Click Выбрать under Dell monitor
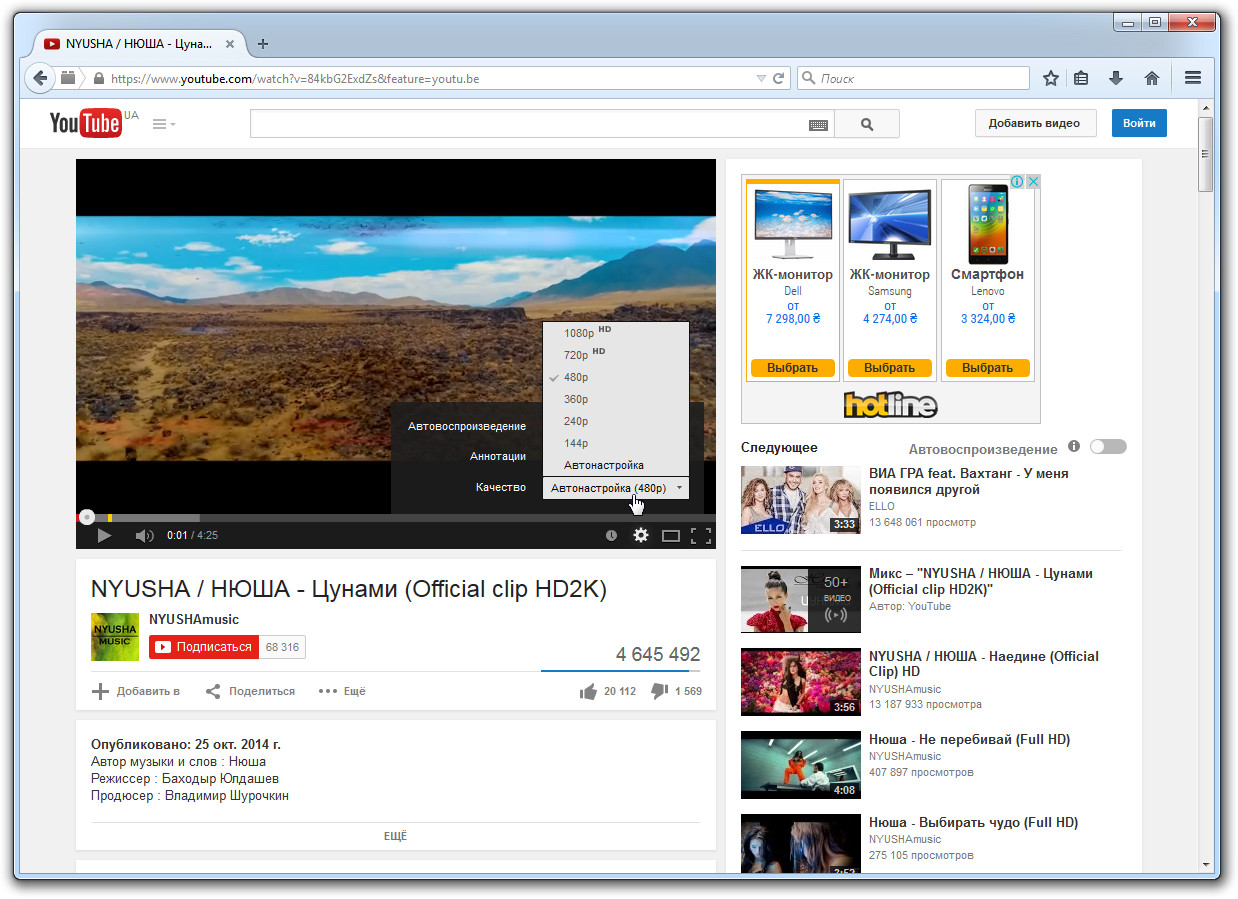This screenshot has height=899, width=1238. 792,368
